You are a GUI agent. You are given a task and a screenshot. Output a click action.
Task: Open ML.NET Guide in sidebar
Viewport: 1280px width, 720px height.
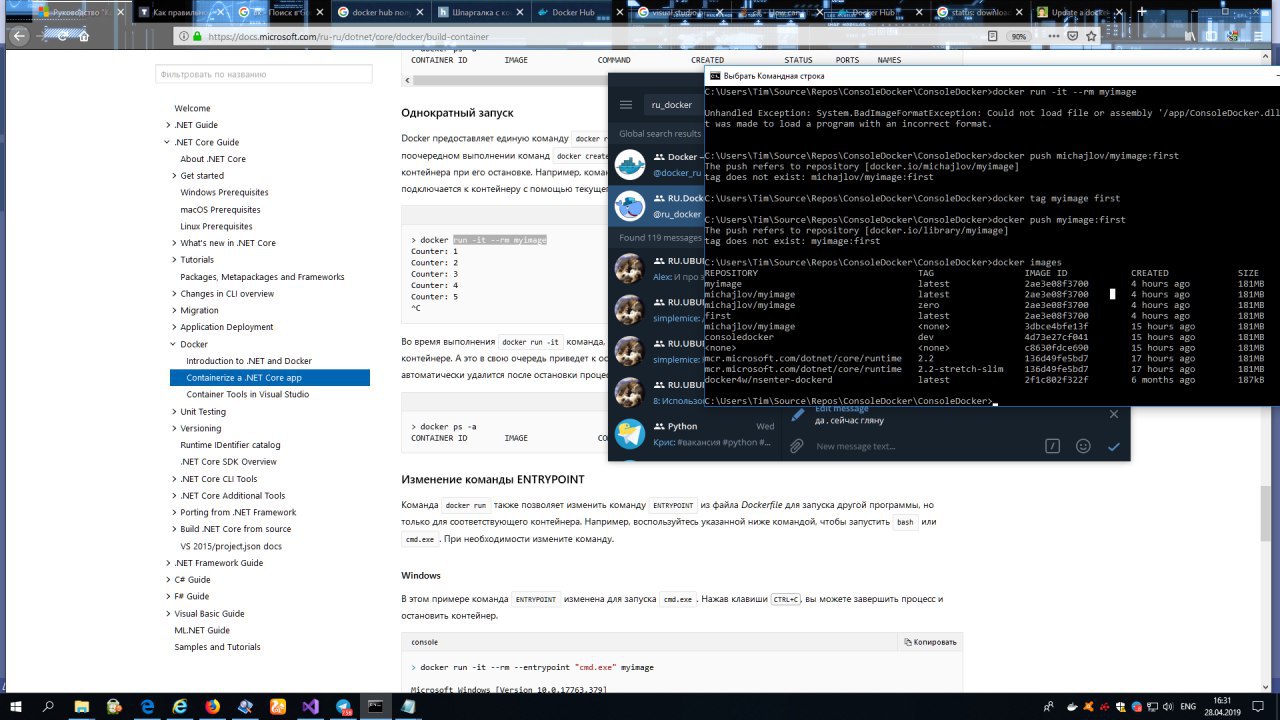click(202, 630)
